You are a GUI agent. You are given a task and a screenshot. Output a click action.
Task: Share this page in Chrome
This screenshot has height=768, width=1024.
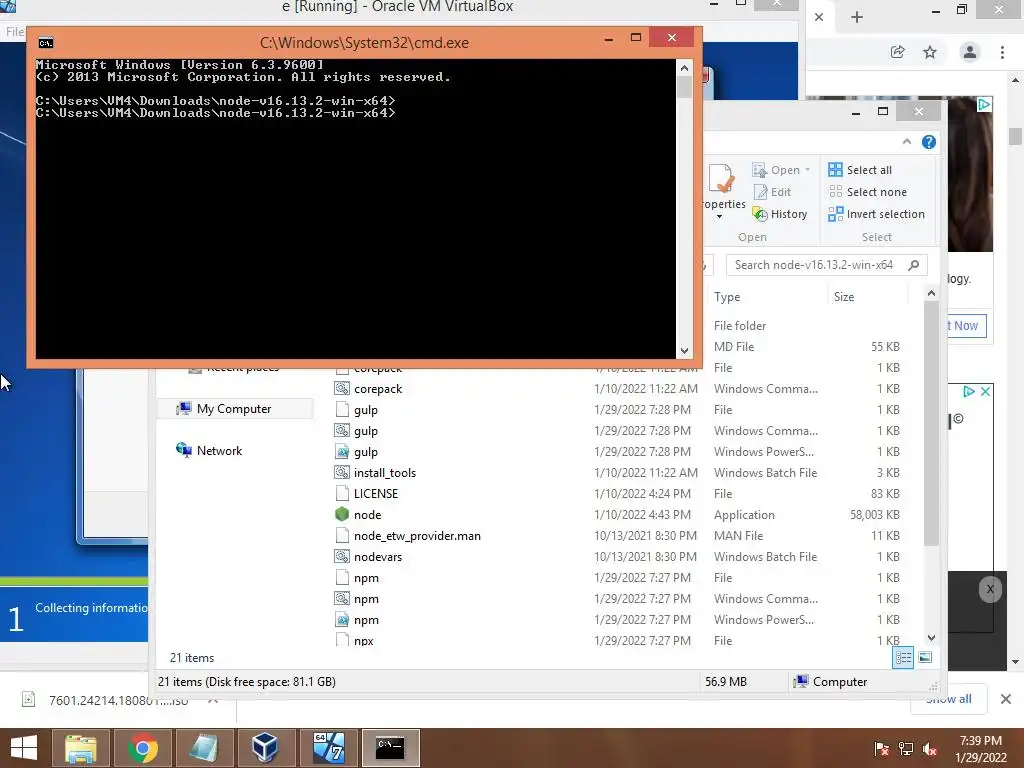click(x=897, y=52)
